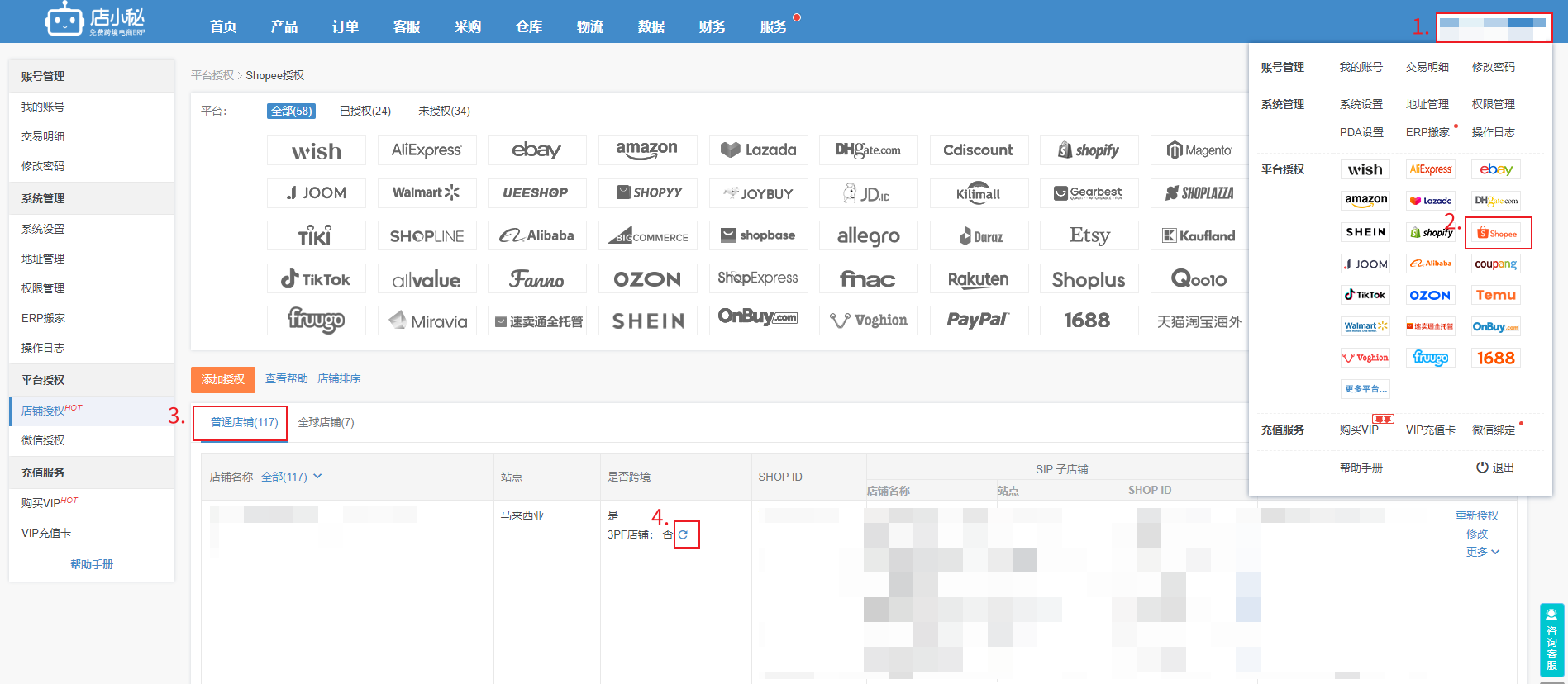Click SHEIN logo in account dropdown panel
This screenshot has width=1568, height=684.
click(1365, 232)
